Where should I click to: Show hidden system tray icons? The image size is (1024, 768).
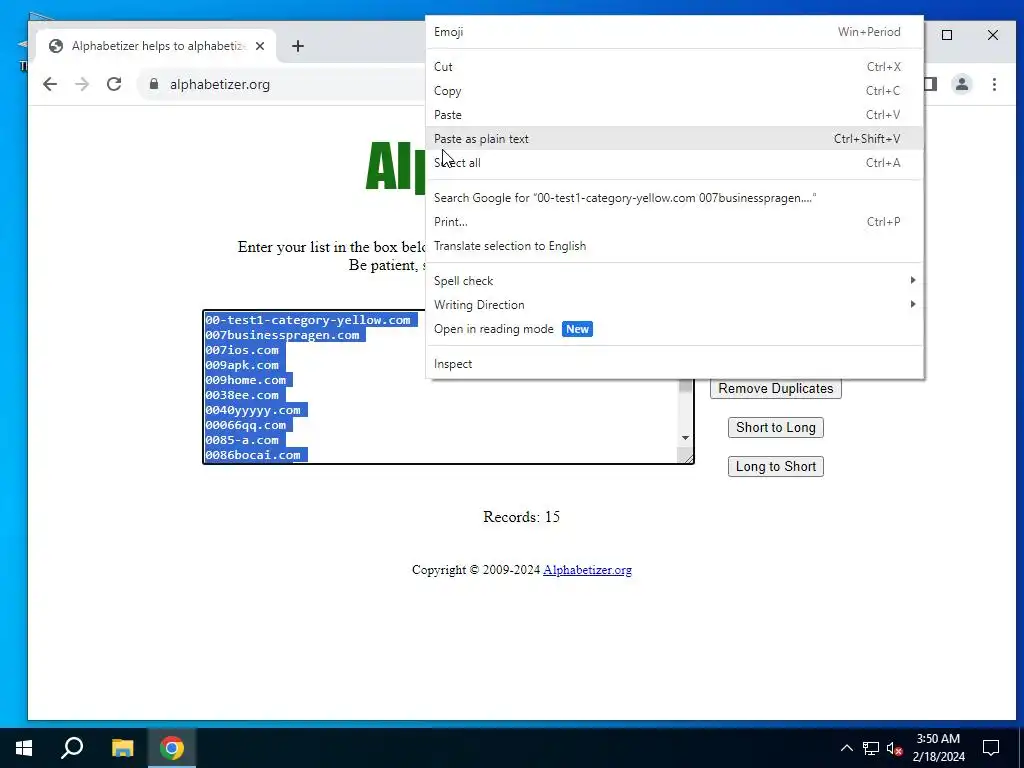[x=846, y=748]
